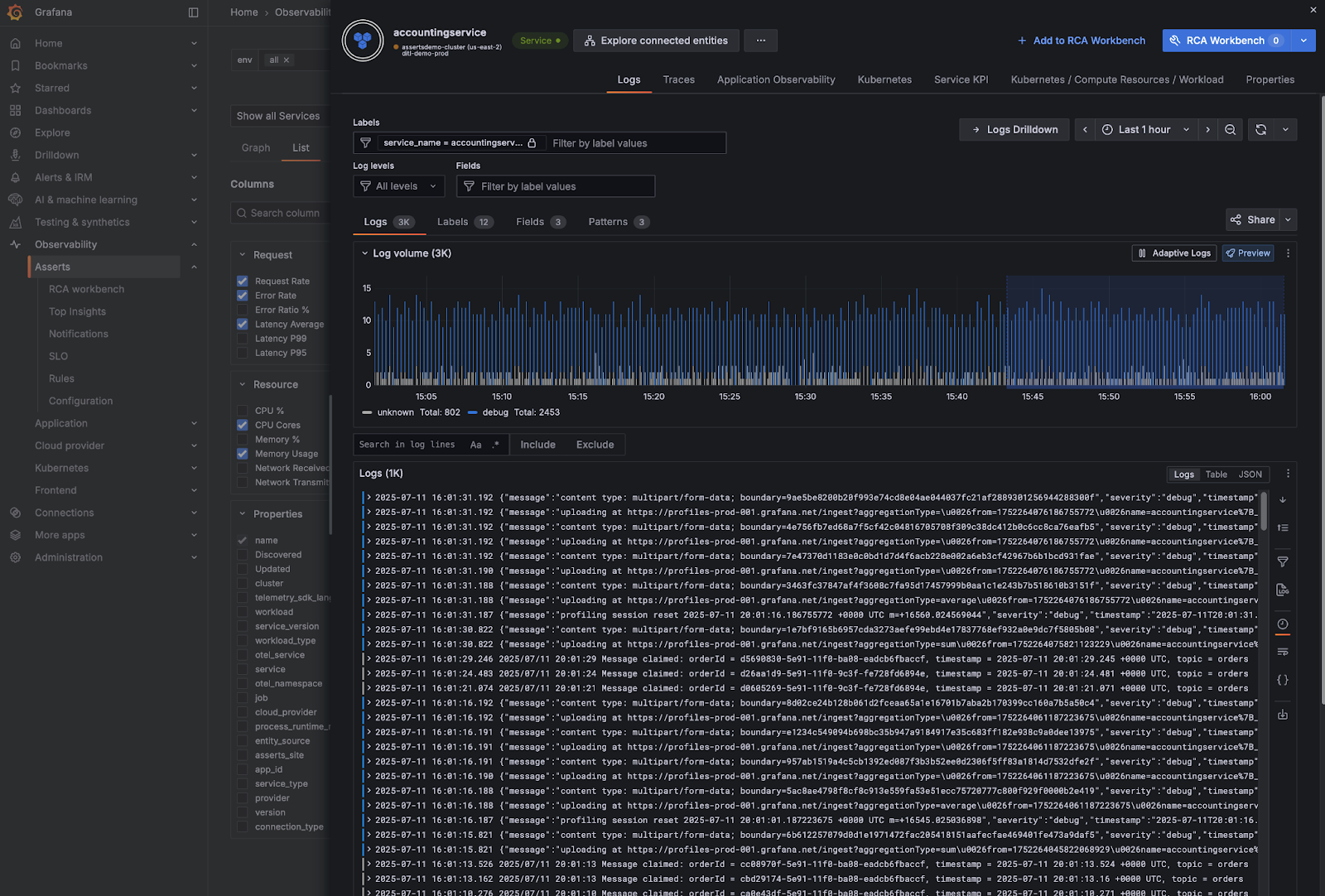Click the Grafana logo icon
The height and width of the screenshot is (896, 1325).
tap(15, 12)
